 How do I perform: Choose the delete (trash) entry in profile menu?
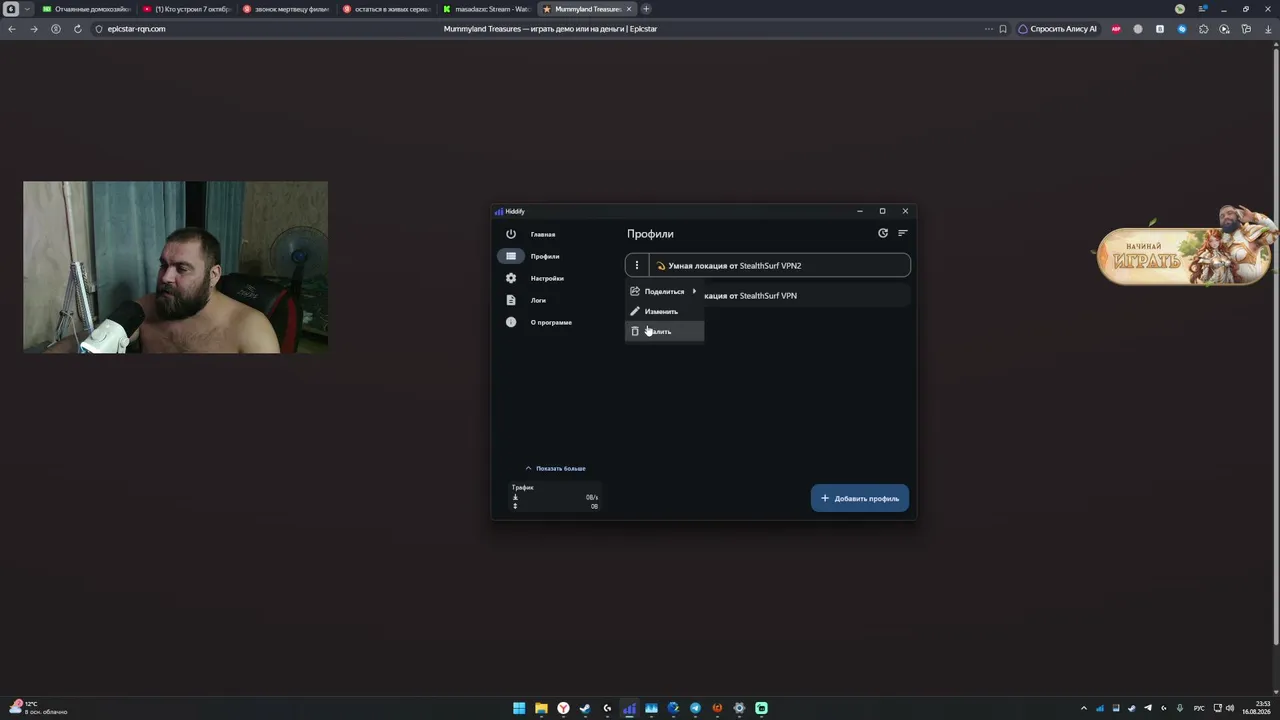pos(664,331)
